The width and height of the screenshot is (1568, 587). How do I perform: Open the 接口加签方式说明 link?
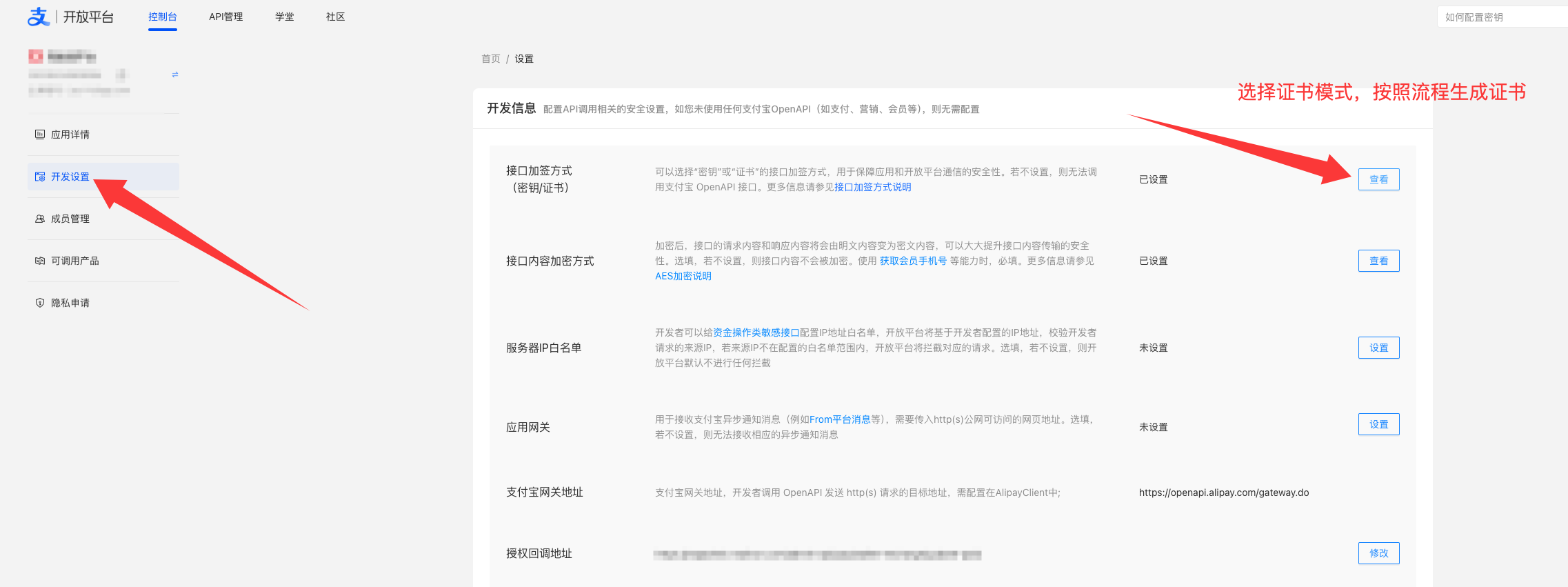(x=873, y=187)
